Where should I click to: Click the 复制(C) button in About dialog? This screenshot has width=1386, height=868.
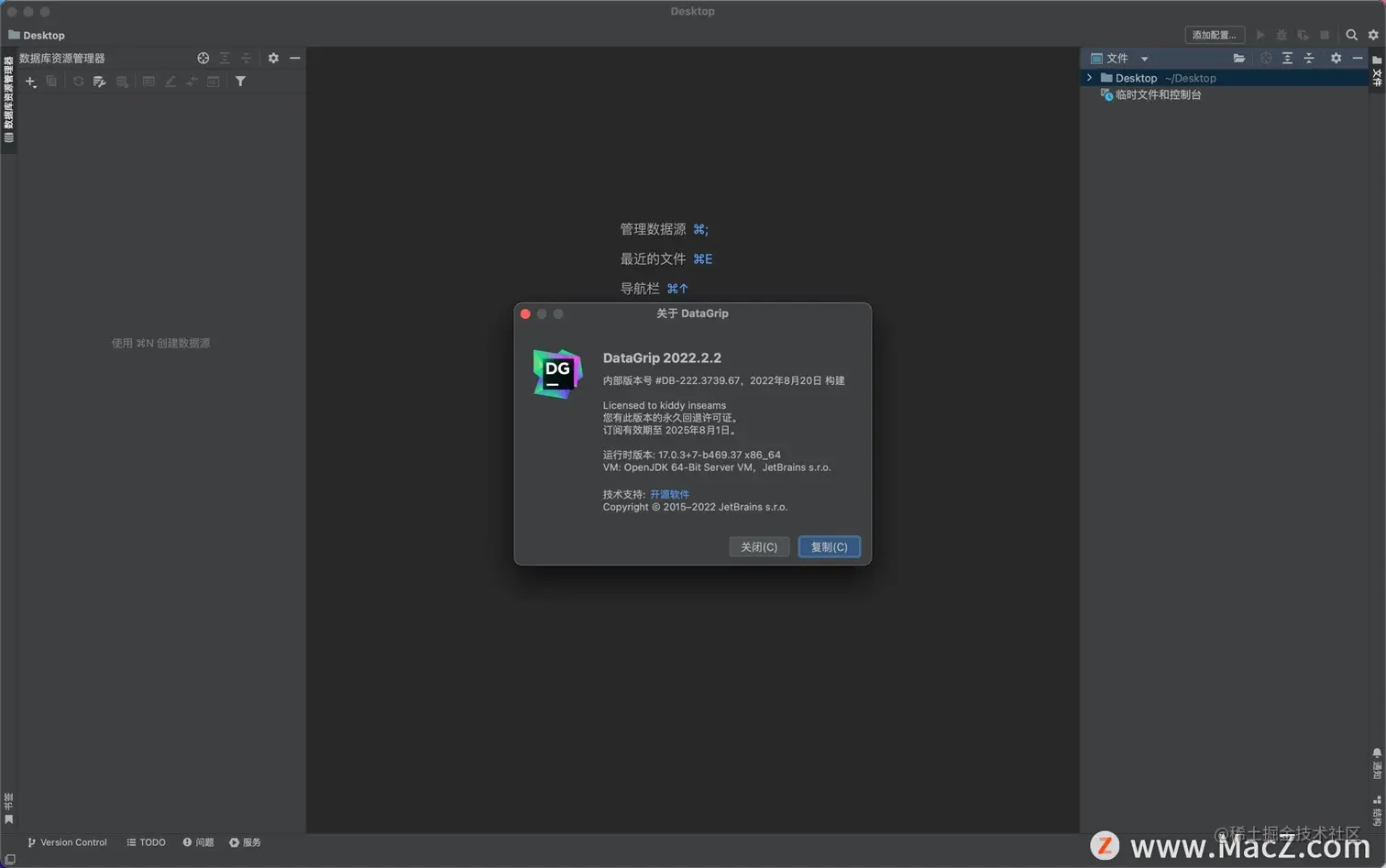coord(829,547)
